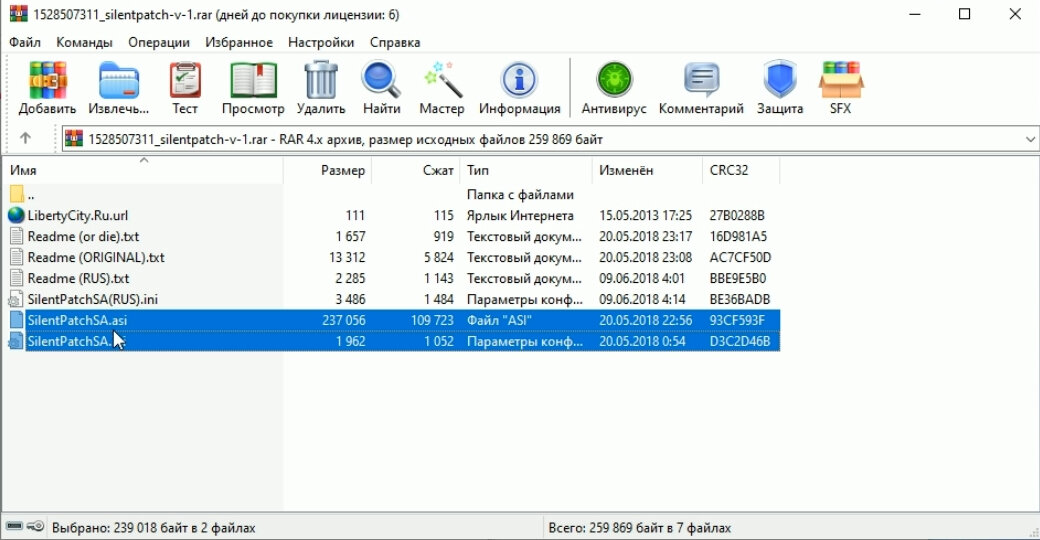Maximize the WinRAR window
1040x540 pixels.
tap(964, 14)
